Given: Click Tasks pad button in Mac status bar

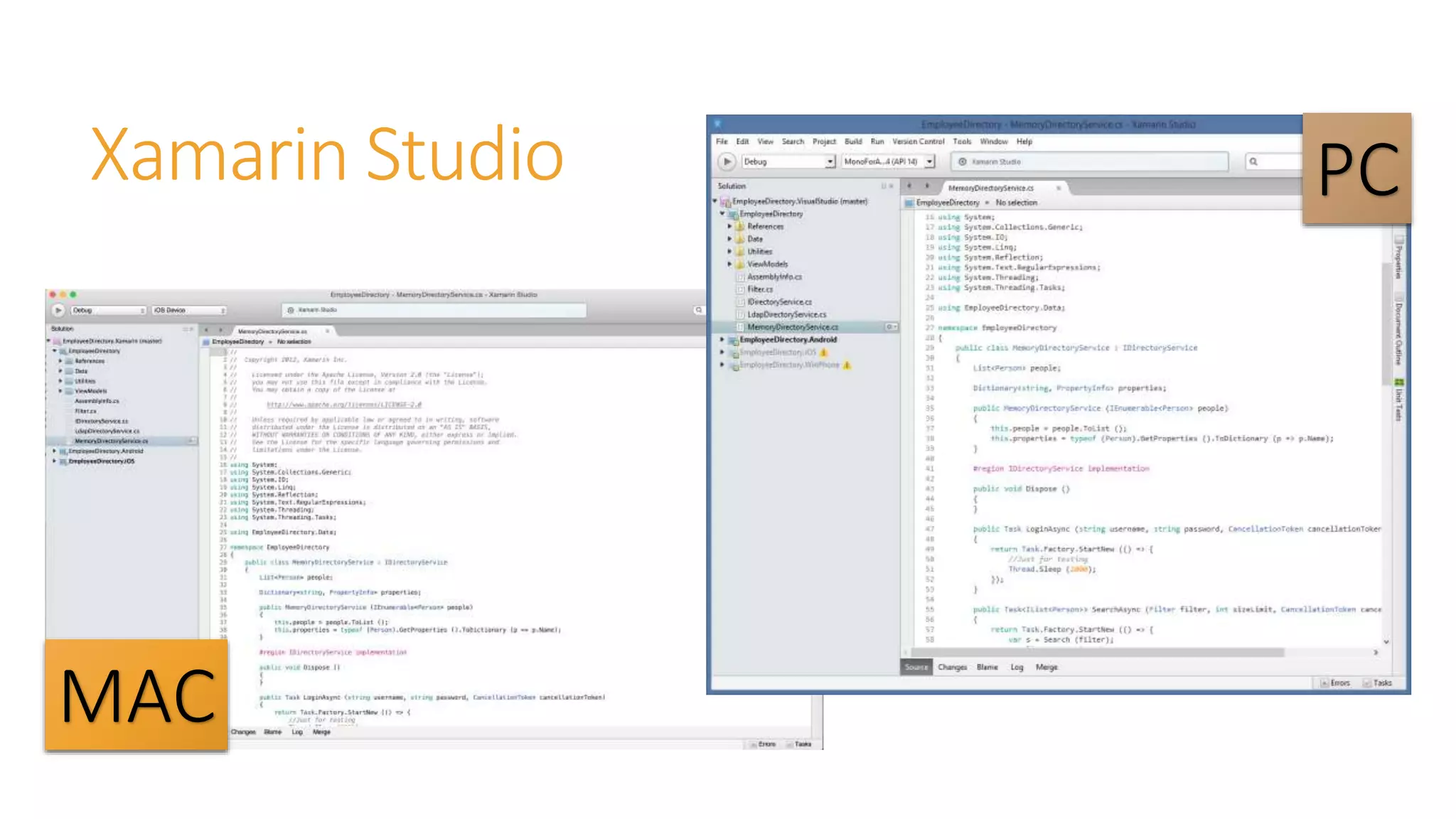Looking at the screenshot, I should 799,744.
